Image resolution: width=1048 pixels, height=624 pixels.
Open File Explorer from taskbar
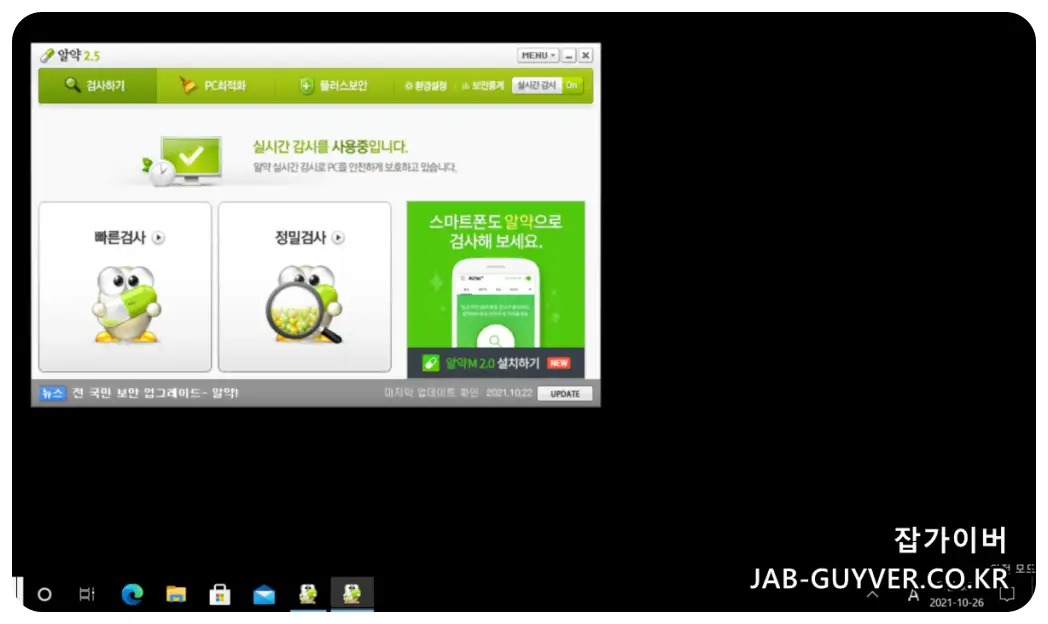pos(176,594)
